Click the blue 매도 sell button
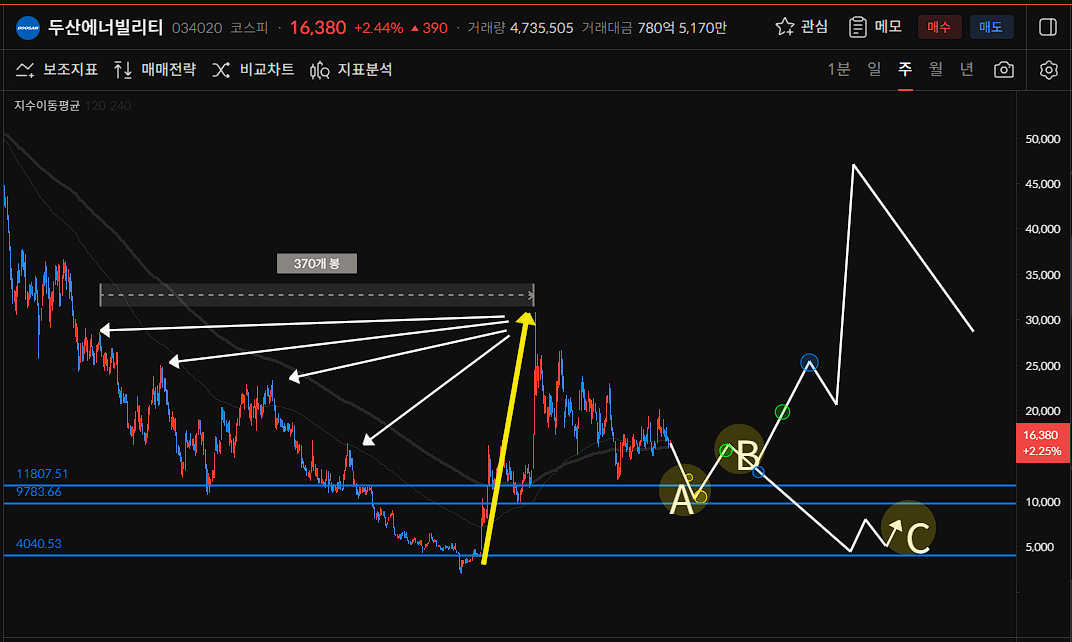 991,27
